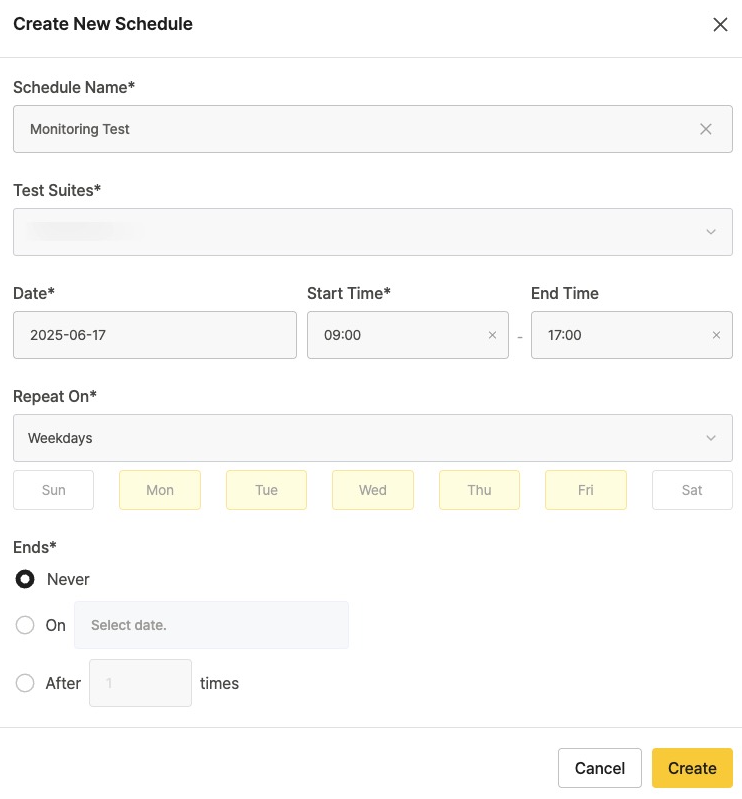Choose the ends On date radio button
The width and height of the screenshot is (742, 799).
[x=25, y=625]
